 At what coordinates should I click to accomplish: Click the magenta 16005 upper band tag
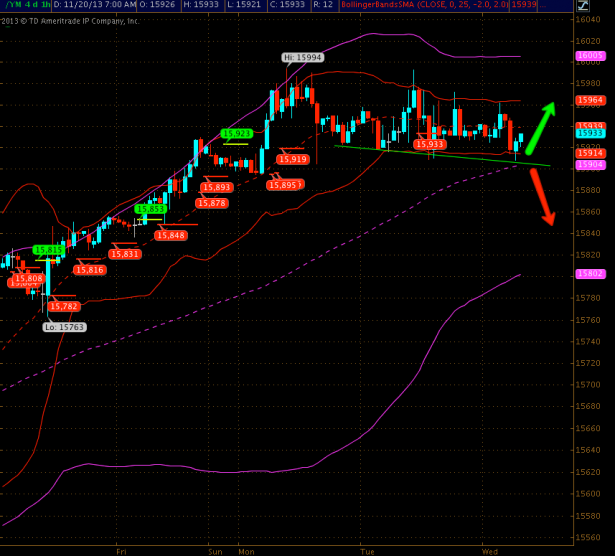click(590, 56)
